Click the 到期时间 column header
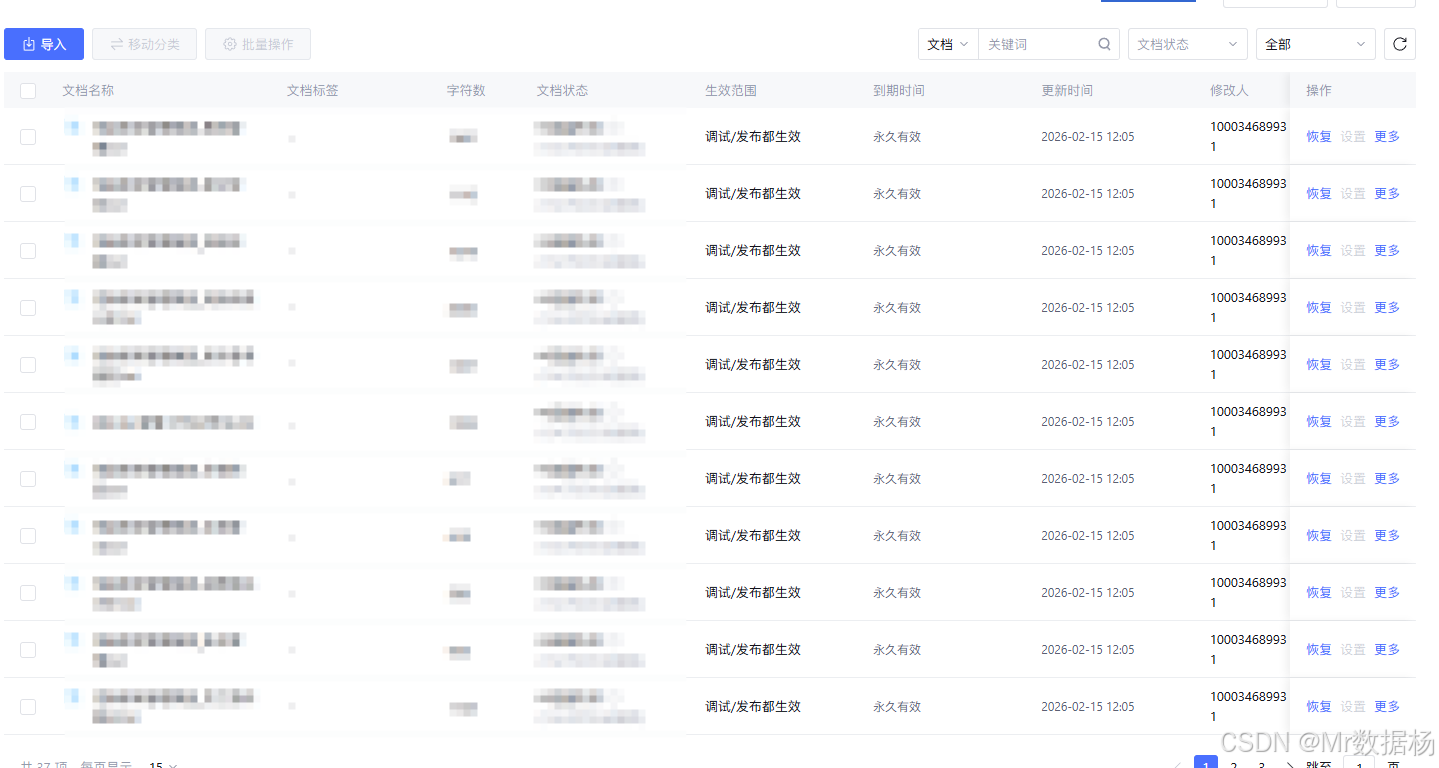 coord(899,91)
